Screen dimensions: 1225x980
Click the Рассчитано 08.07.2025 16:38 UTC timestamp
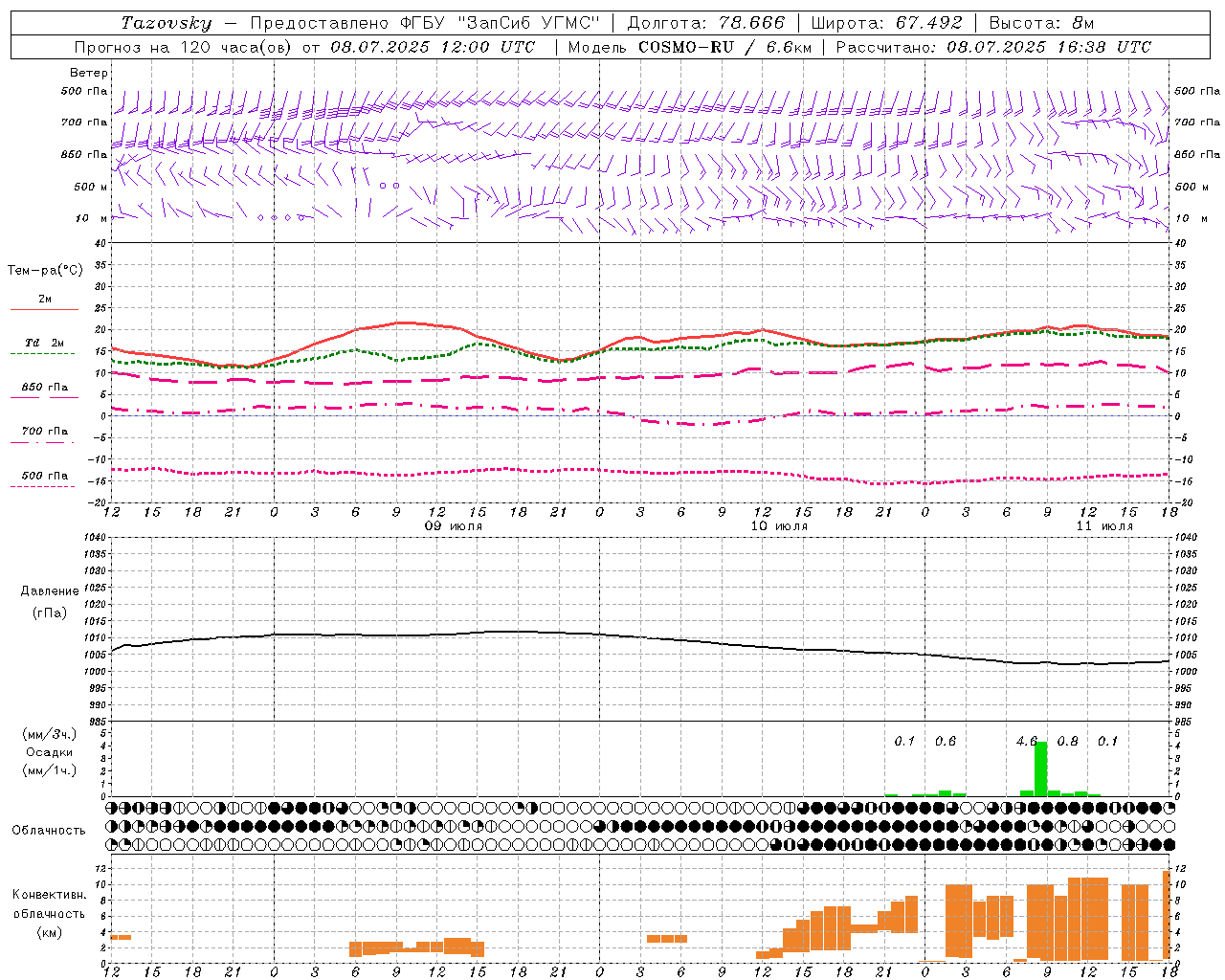point(993,47)
